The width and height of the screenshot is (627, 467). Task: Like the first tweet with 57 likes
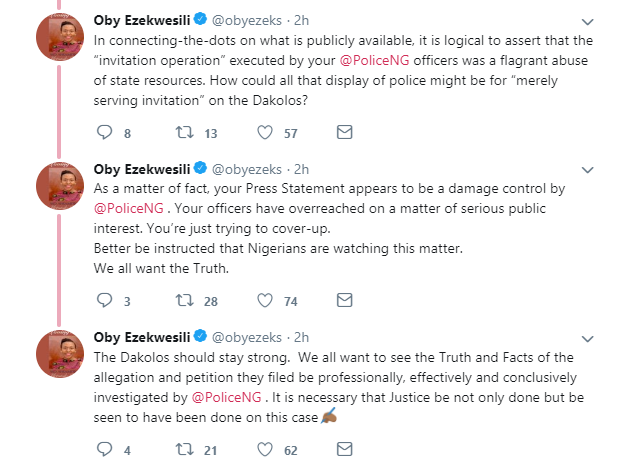pos(266,132)
